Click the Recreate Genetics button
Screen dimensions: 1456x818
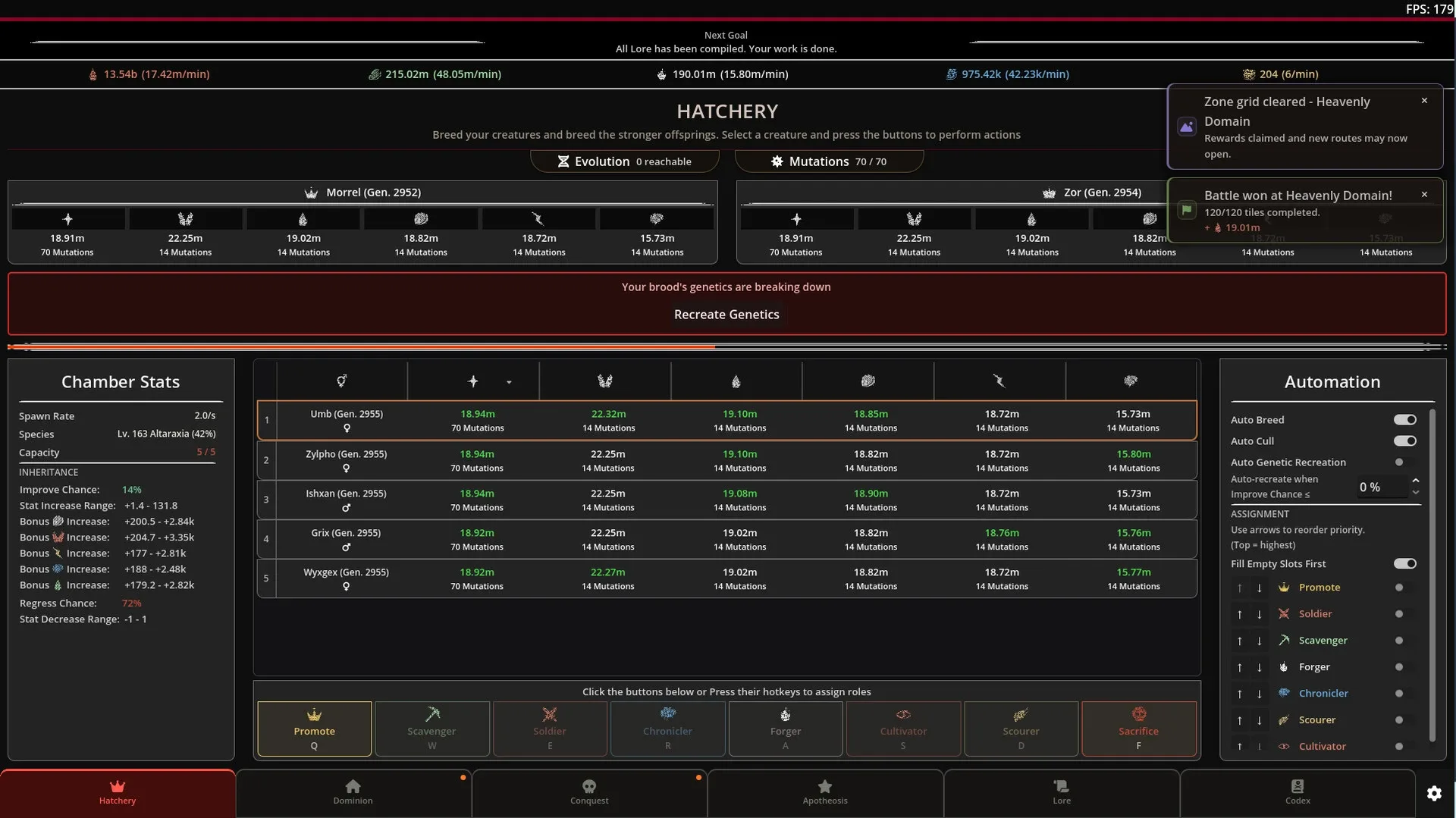click(726, 315)
